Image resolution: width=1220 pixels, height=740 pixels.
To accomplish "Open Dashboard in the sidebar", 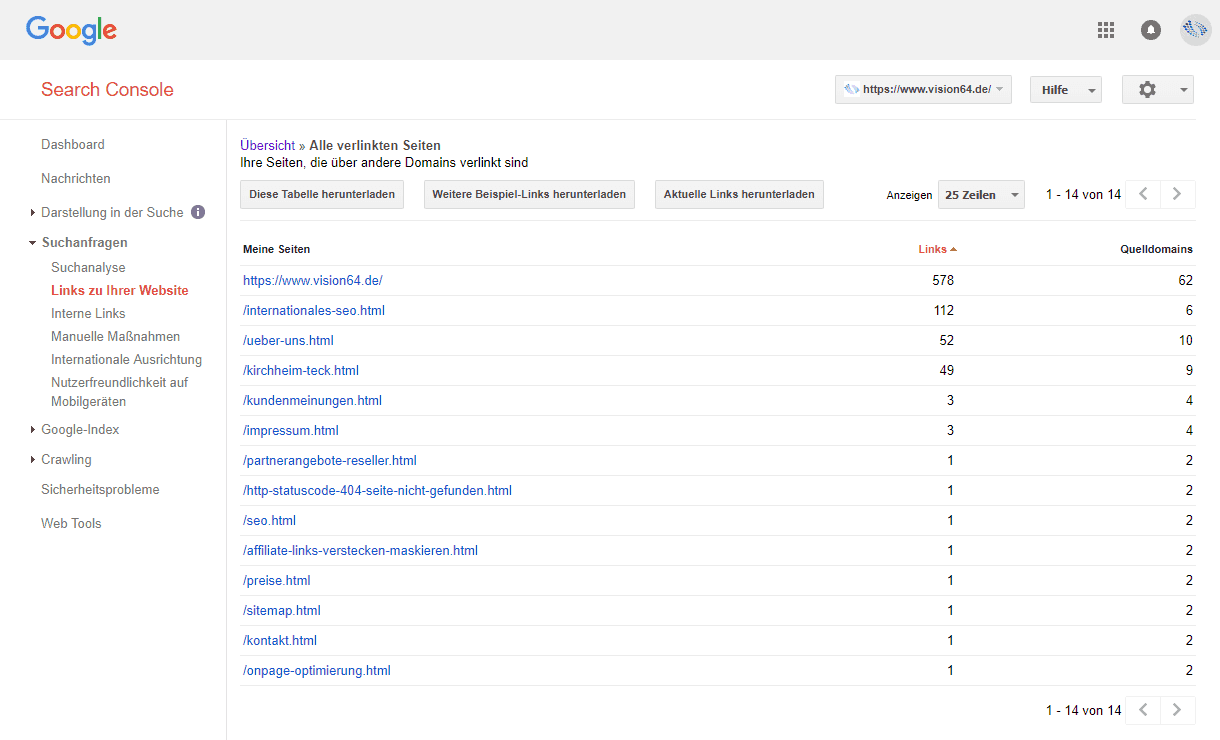I will click(x=73, y=144).
